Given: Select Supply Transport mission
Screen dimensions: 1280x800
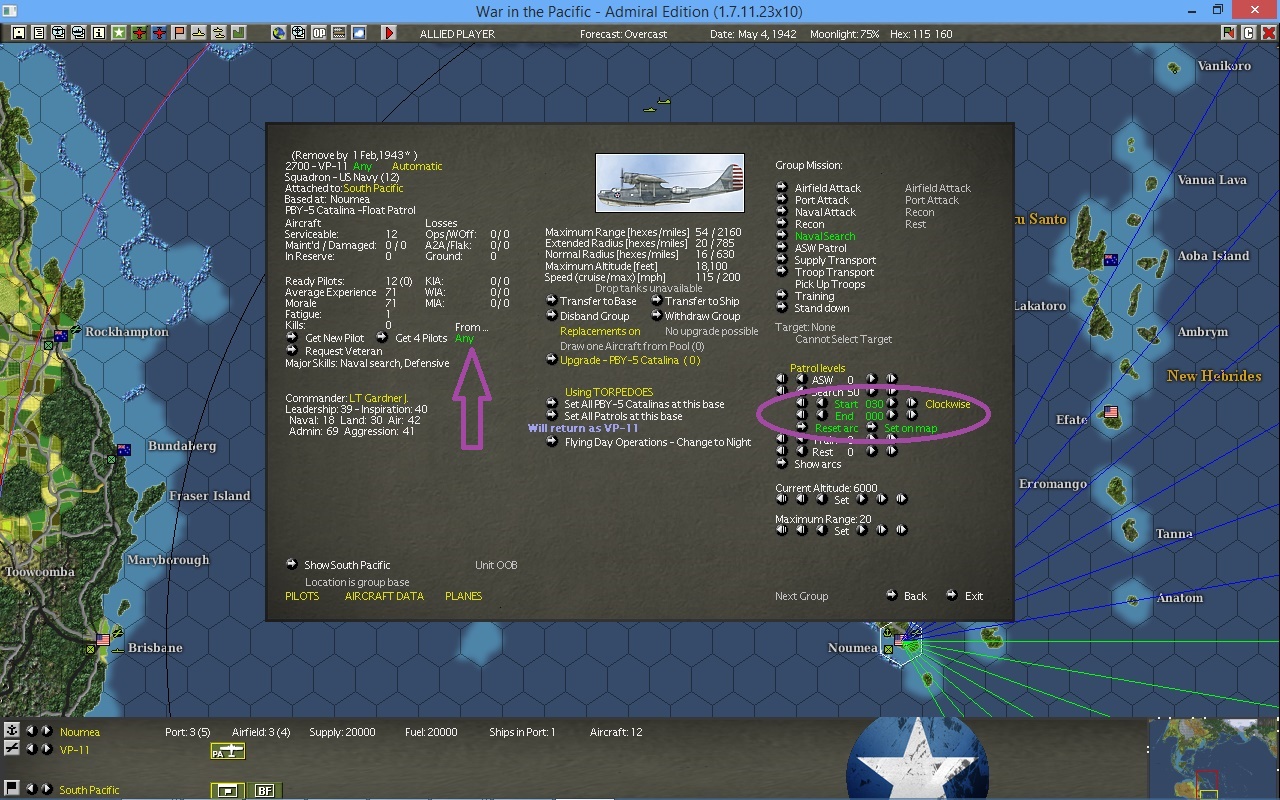Looking at the screenshot, I should tap(835, 260).
